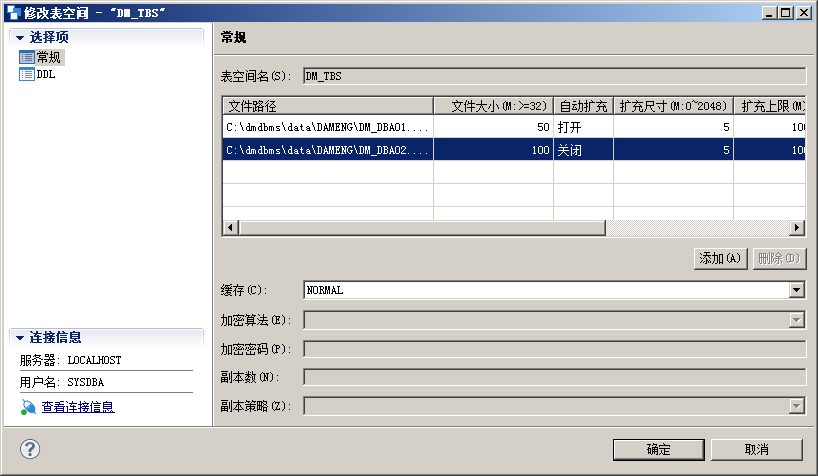Click the 表空间名 field containing DM_TBS
The height and width of the screenshot is (476, 818).
click(555, 76)
